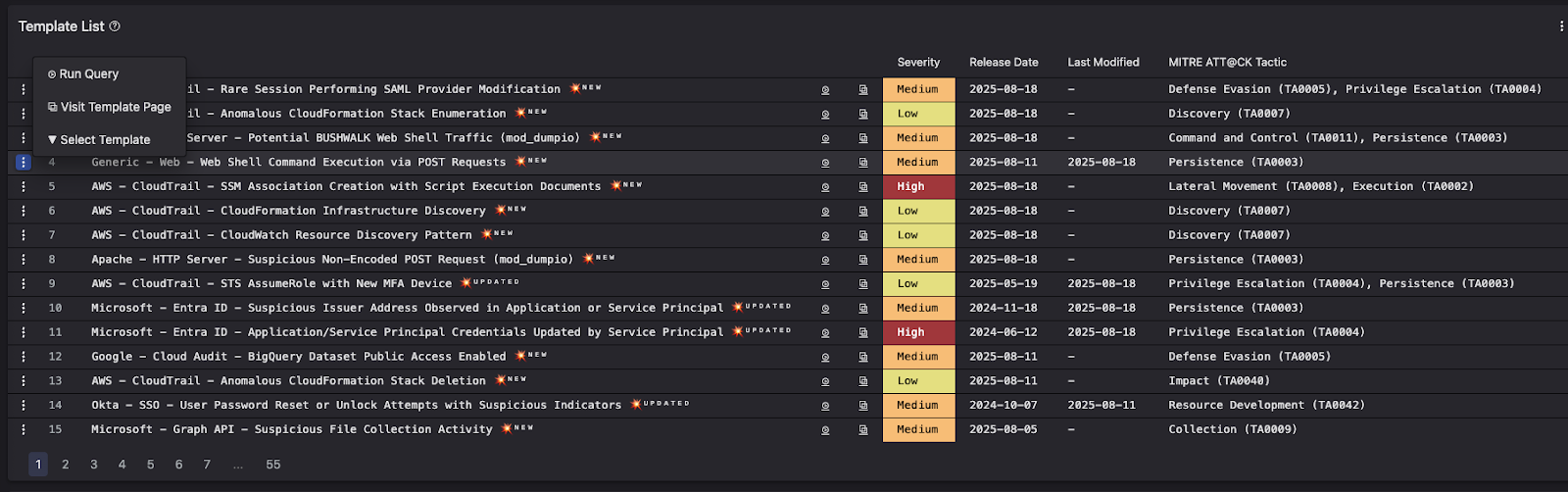Click the High severity cell in row 5

(x=918, y=187)
